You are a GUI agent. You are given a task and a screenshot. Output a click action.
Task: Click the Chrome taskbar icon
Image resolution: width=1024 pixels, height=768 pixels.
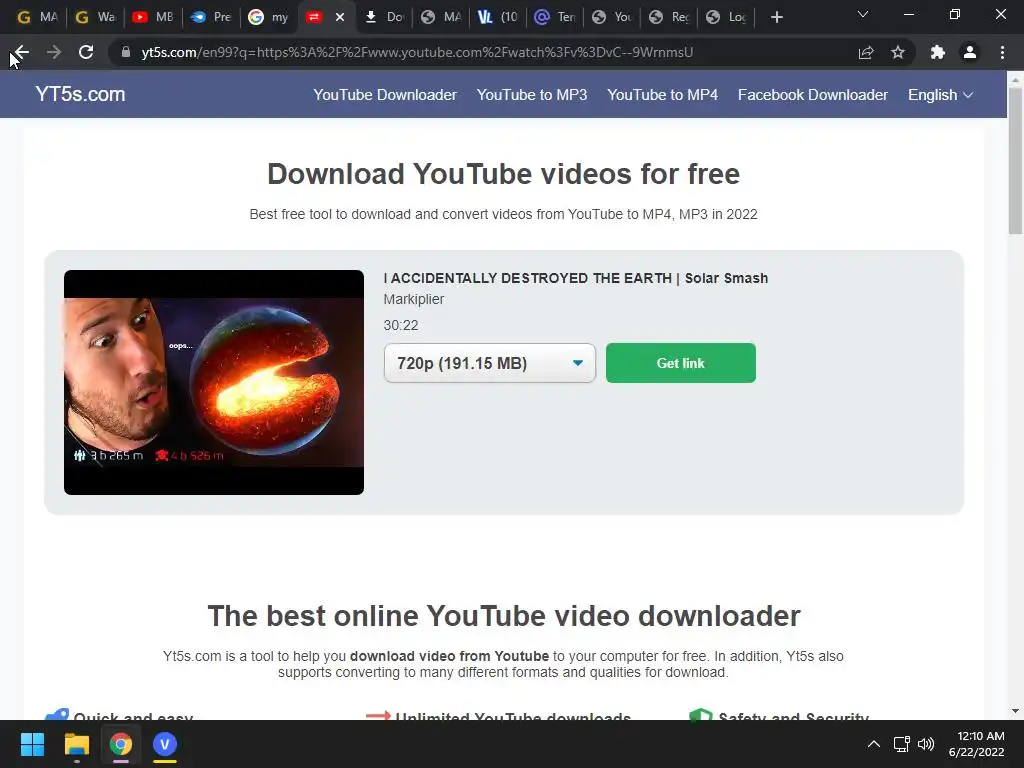coord(120,744)
